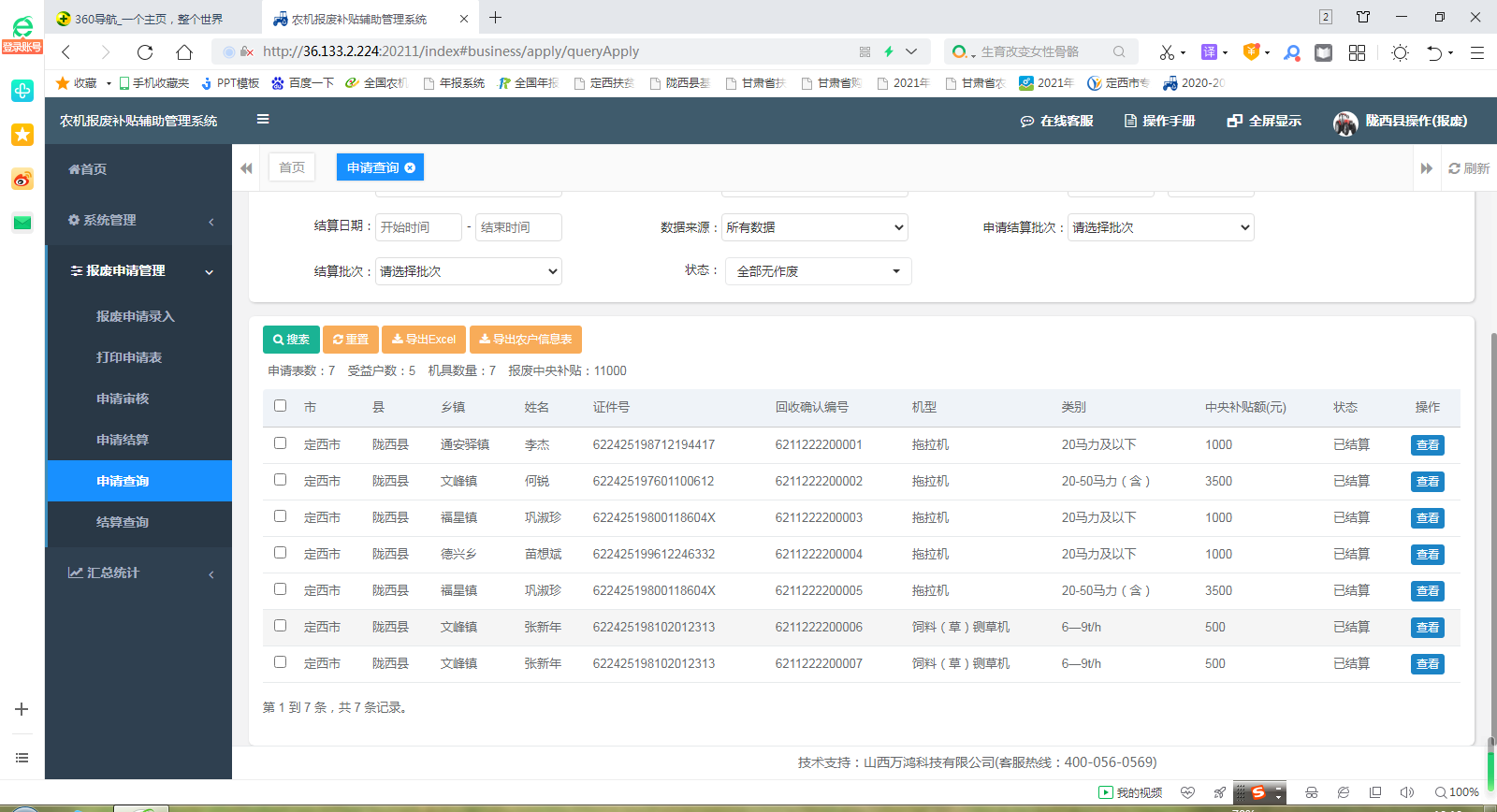
Task: Open the operation manual 操作手册
Action: (x=1160, y=121)
